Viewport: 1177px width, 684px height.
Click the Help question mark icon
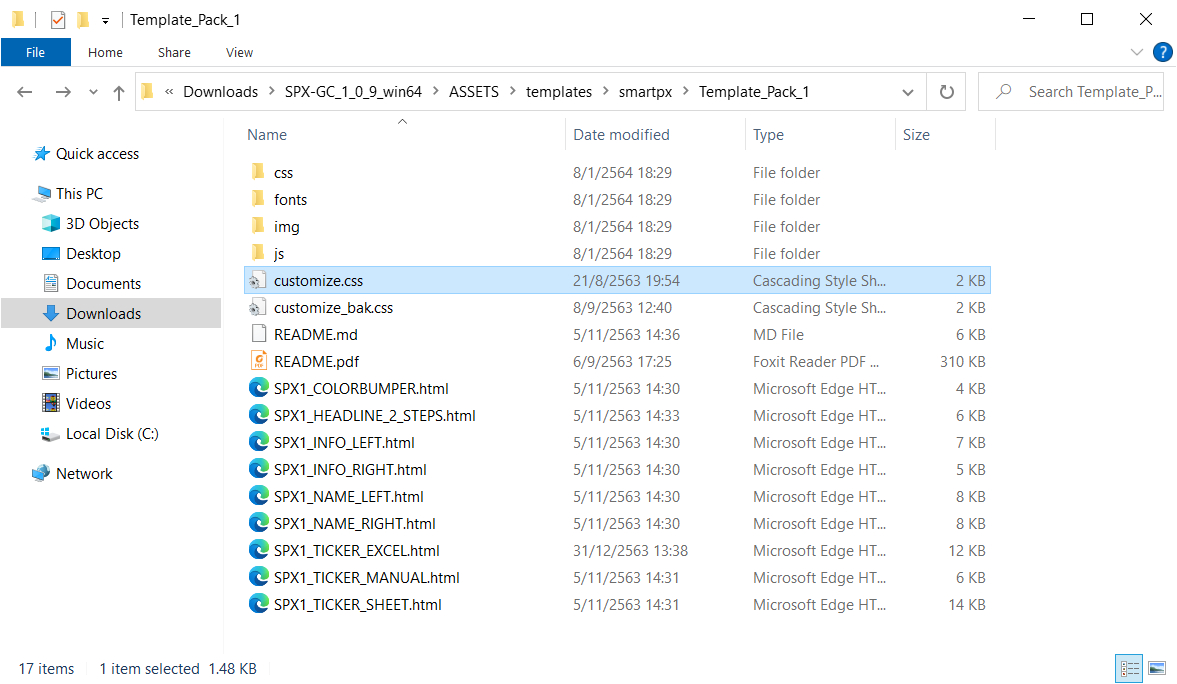tap(1163, 52)
